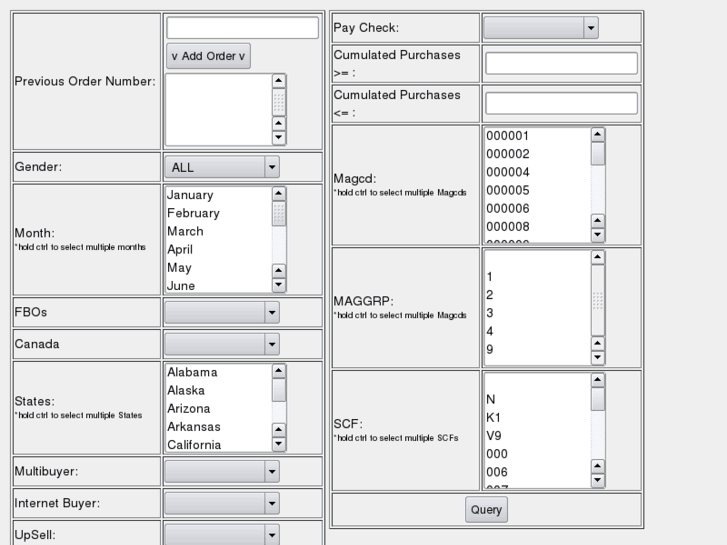
Task: Select MAGGRP value 3
Action: coord(537,313)
